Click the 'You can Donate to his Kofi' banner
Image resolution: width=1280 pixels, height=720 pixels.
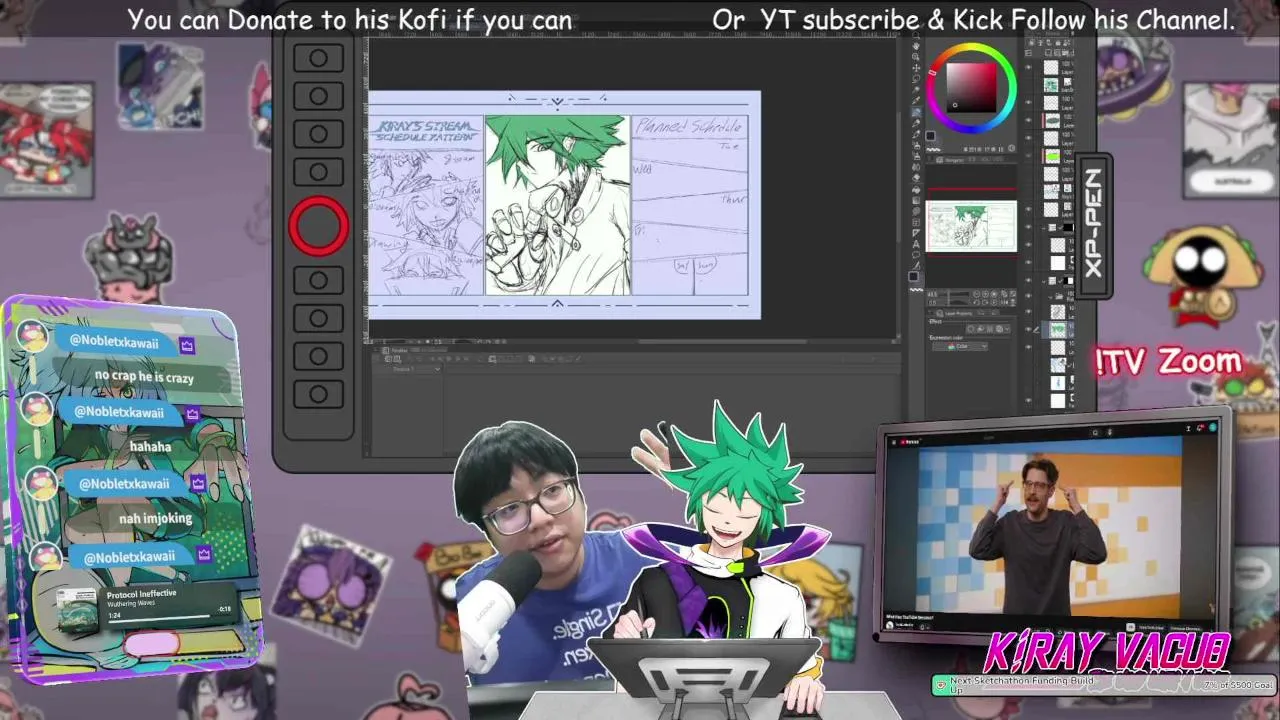click(x=350, y=19)
